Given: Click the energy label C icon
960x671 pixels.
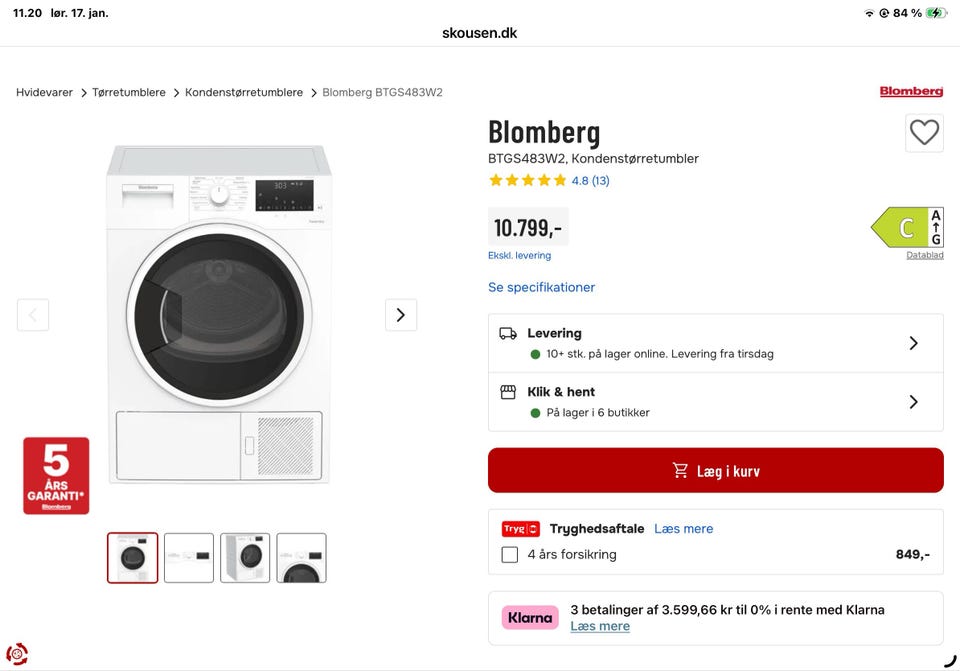Looking at the screenshot, I should tap(907, 228).
